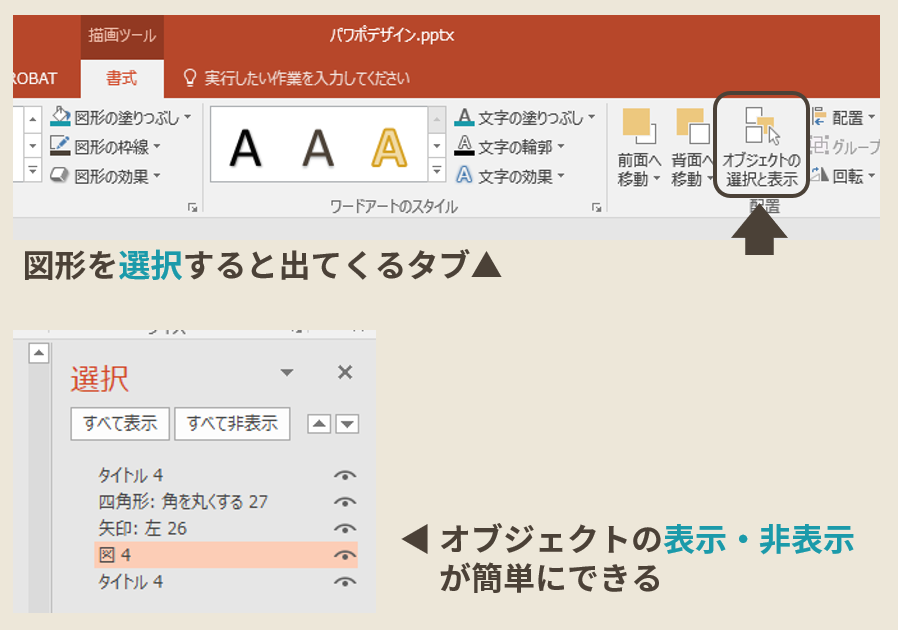The height and width of the screenshot is (630, 898).
Task: Toggle visibility of last タイトル 4
Action: pos(345,582)
